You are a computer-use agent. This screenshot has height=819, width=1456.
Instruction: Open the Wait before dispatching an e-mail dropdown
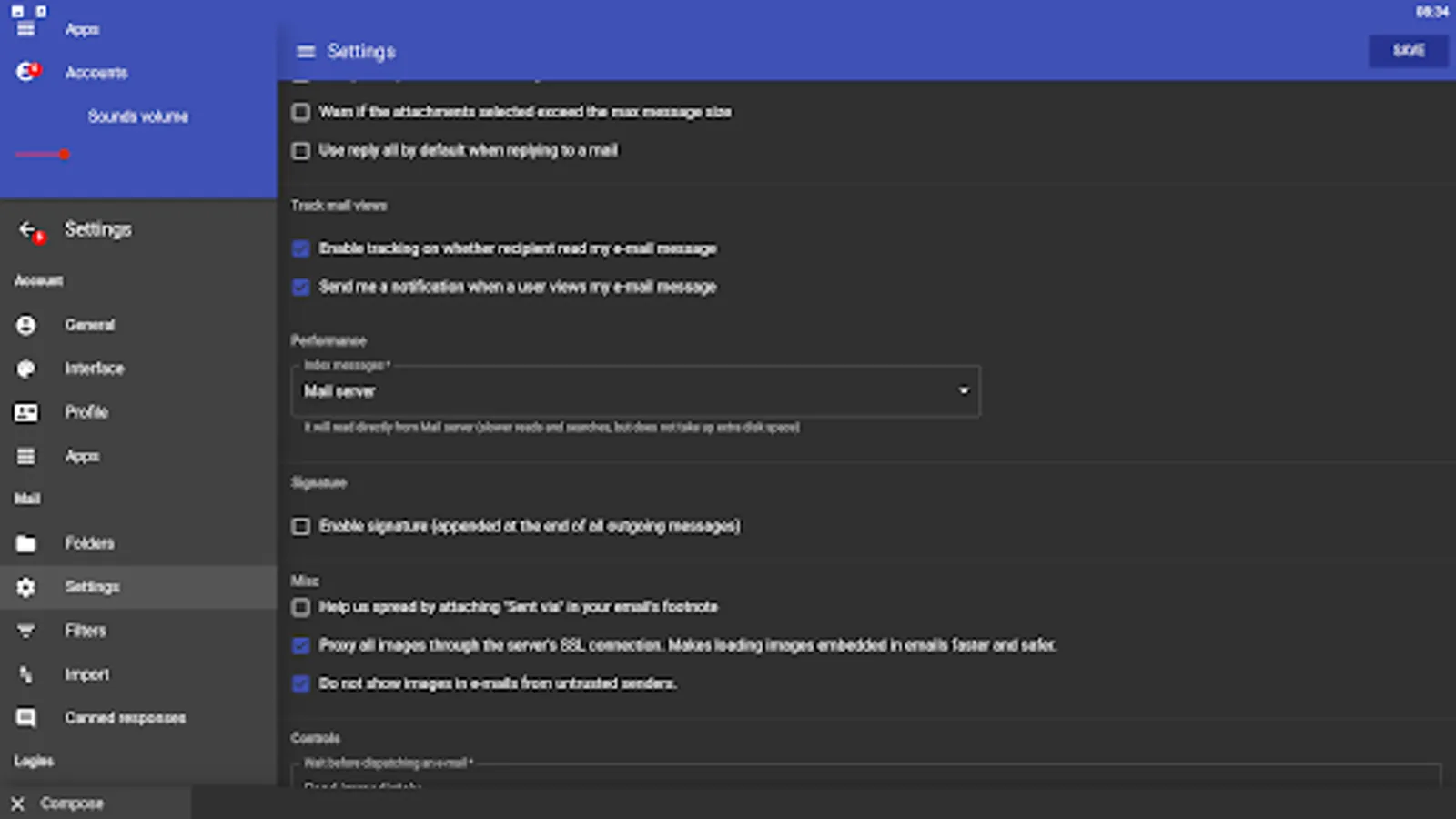point(864,776)
